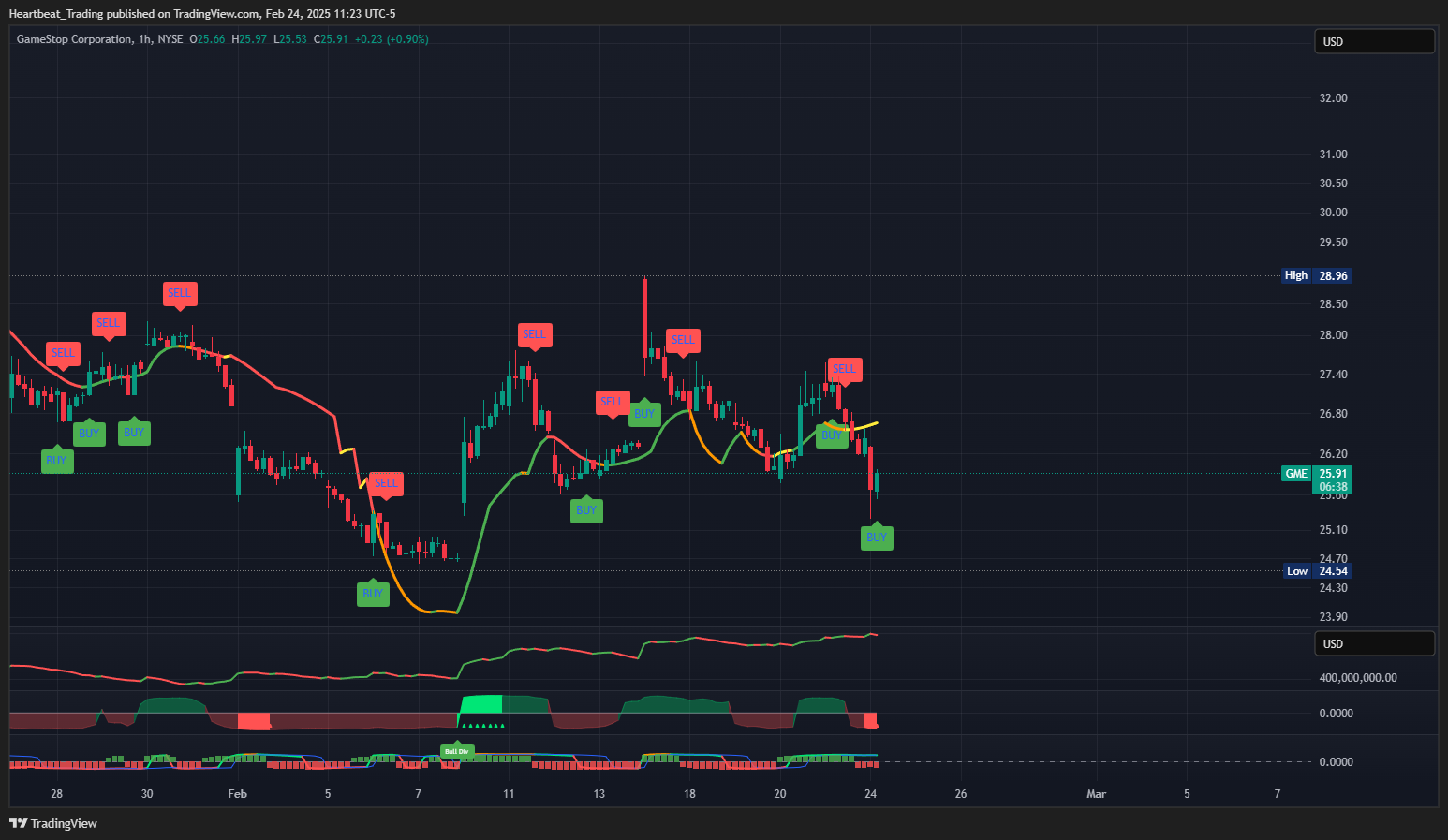Viewport: 1448px width, 840px height.
Task: Click the TradingView logo at bottom left
Action: click(53, 823)
